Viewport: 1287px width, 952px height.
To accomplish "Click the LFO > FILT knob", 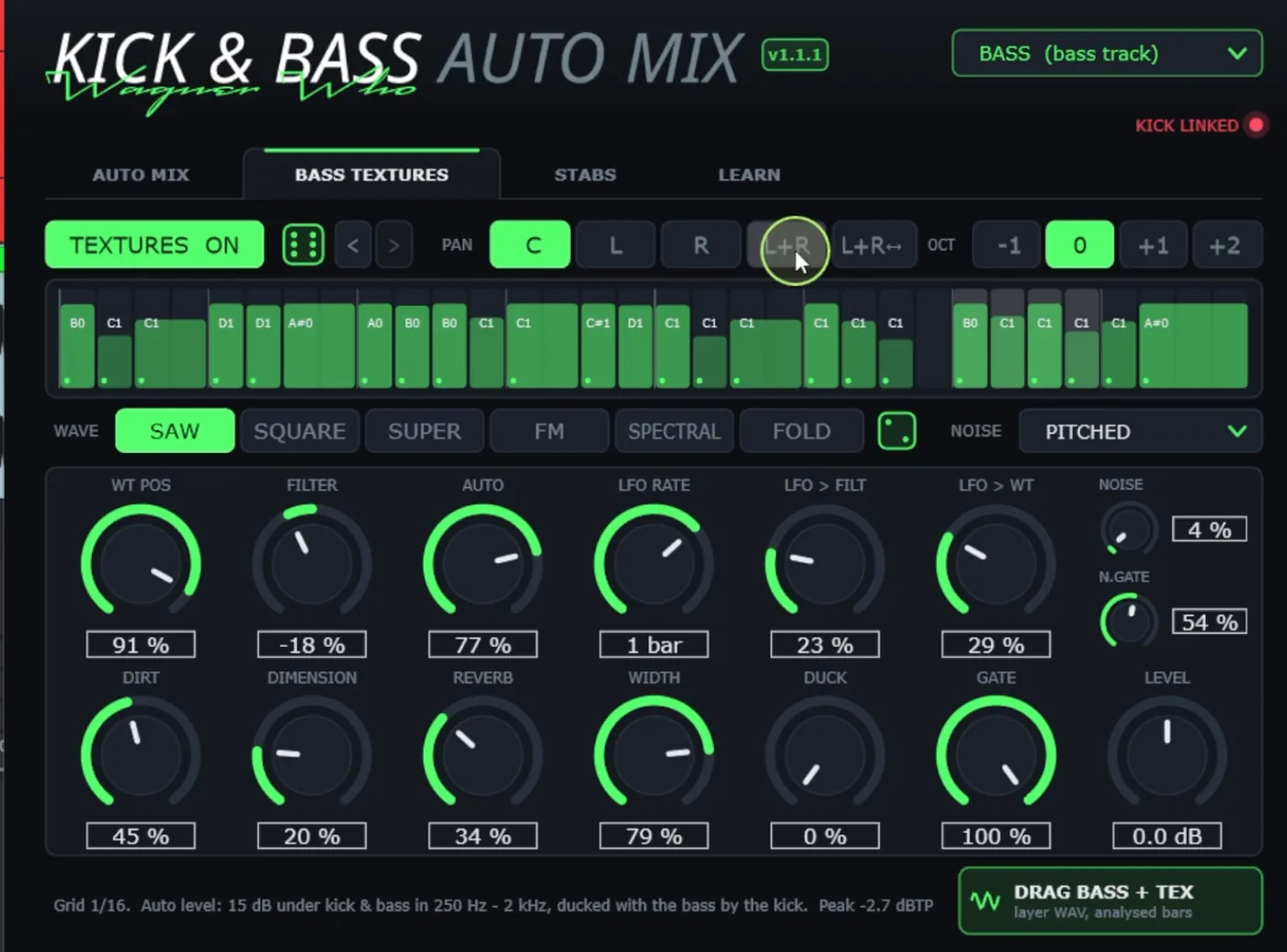I will click(x=825, y=561).
